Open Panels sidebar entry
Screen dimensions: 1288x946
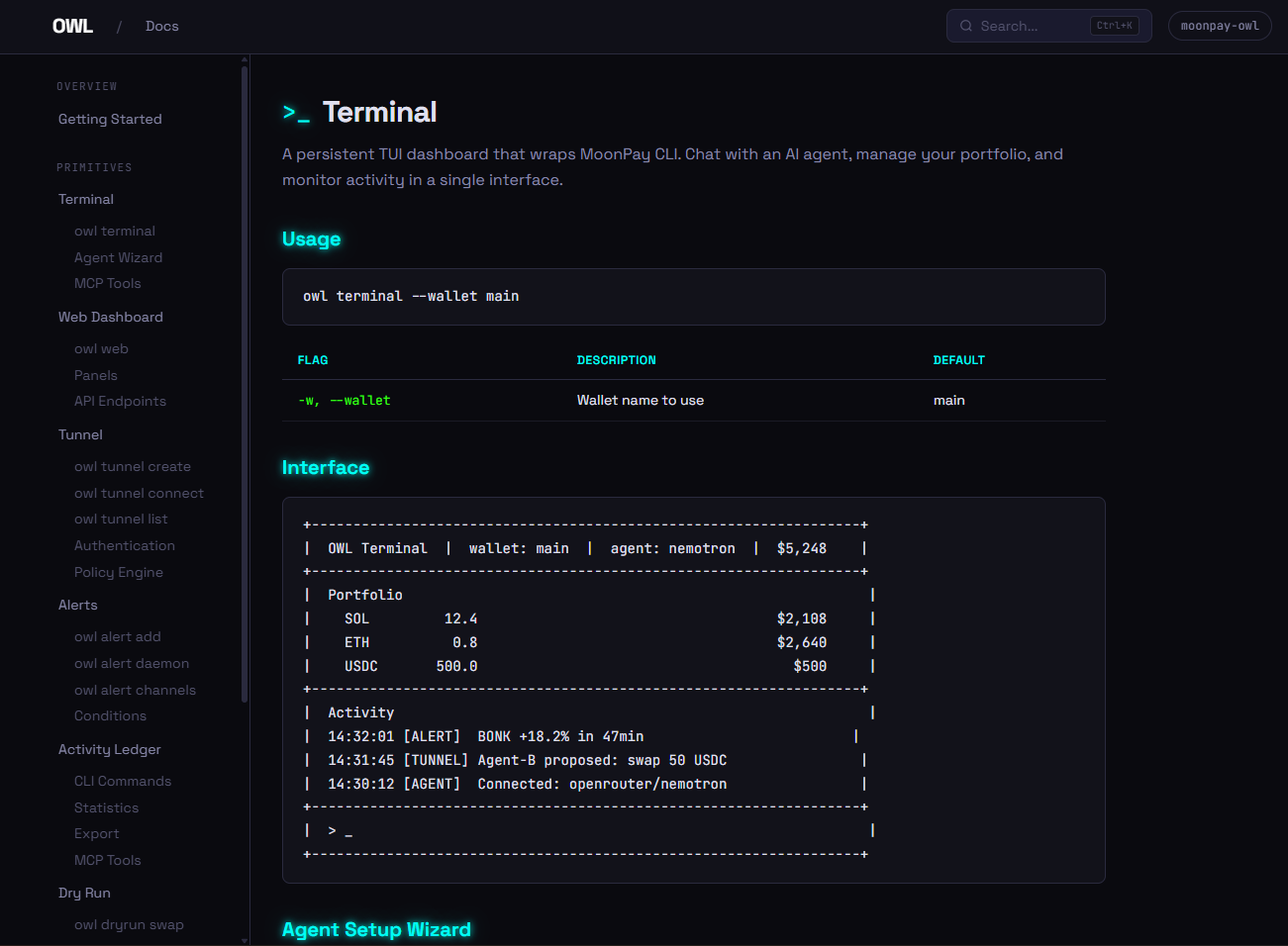pos(95,375)
